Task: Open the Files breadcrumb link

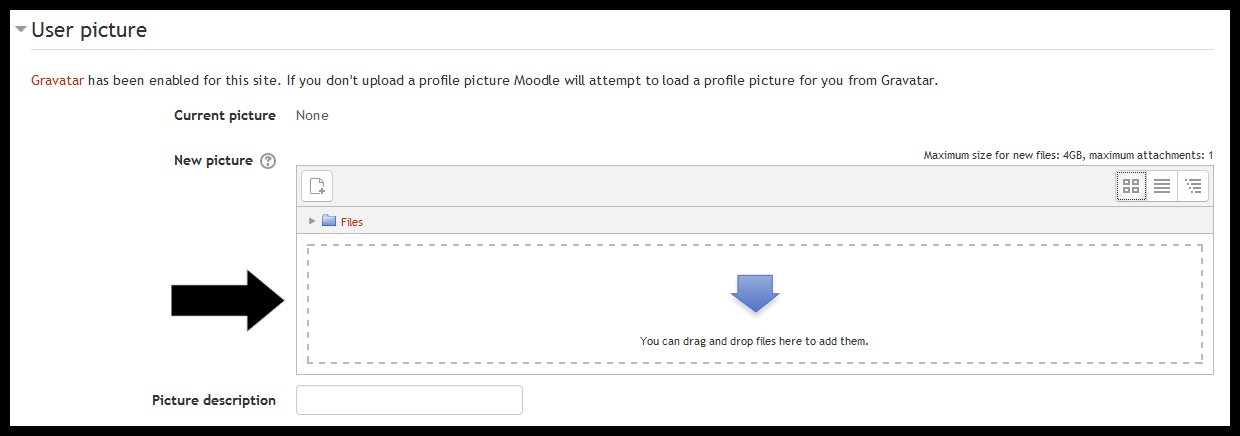Action: point(352,222)
